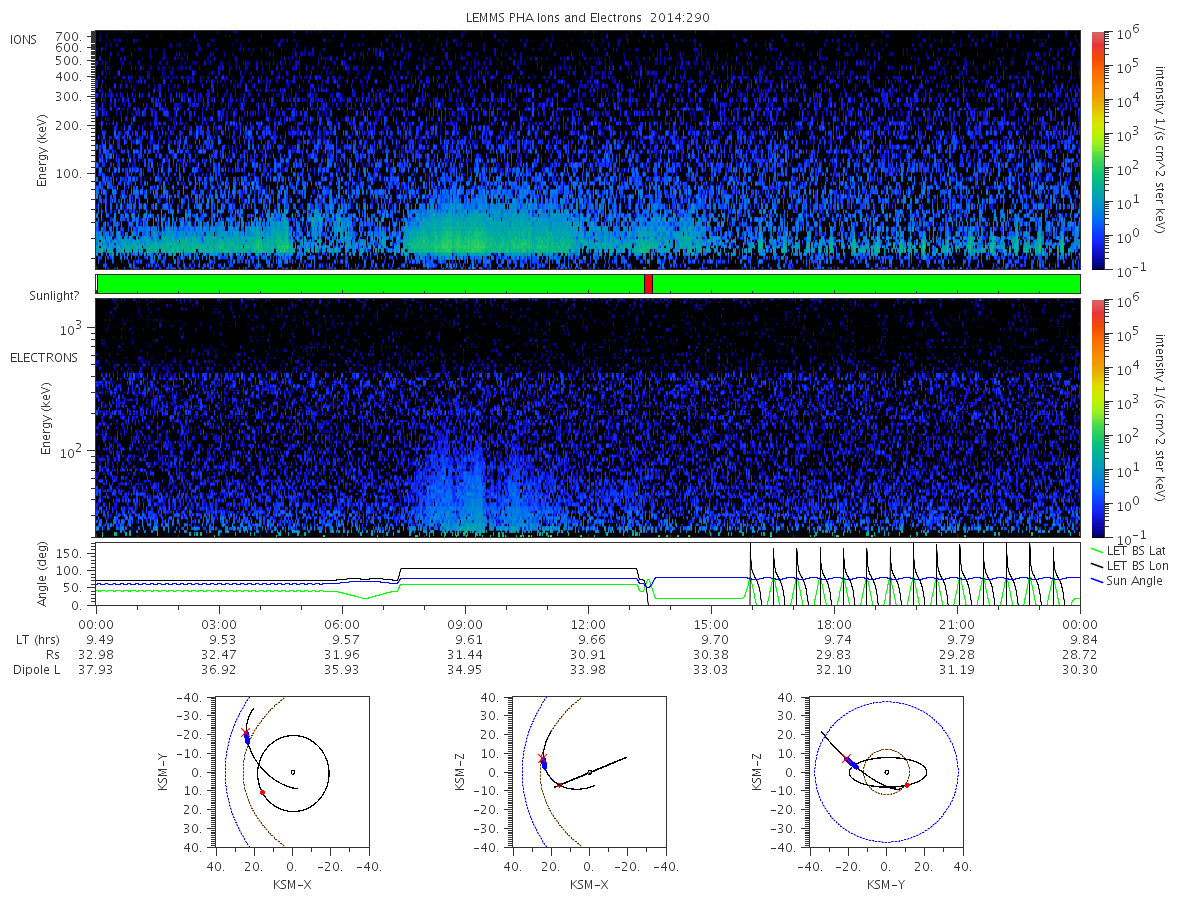1200x900 pixels.
Task: Click the planet marker in KSM-X/KSM-Y plot
Action: [292, 772]
